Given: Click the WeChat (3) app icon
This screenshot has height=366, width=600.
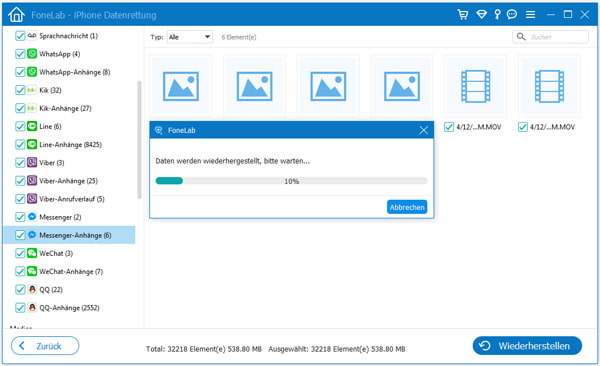Looking at the screenshot, I should [32, 253].
